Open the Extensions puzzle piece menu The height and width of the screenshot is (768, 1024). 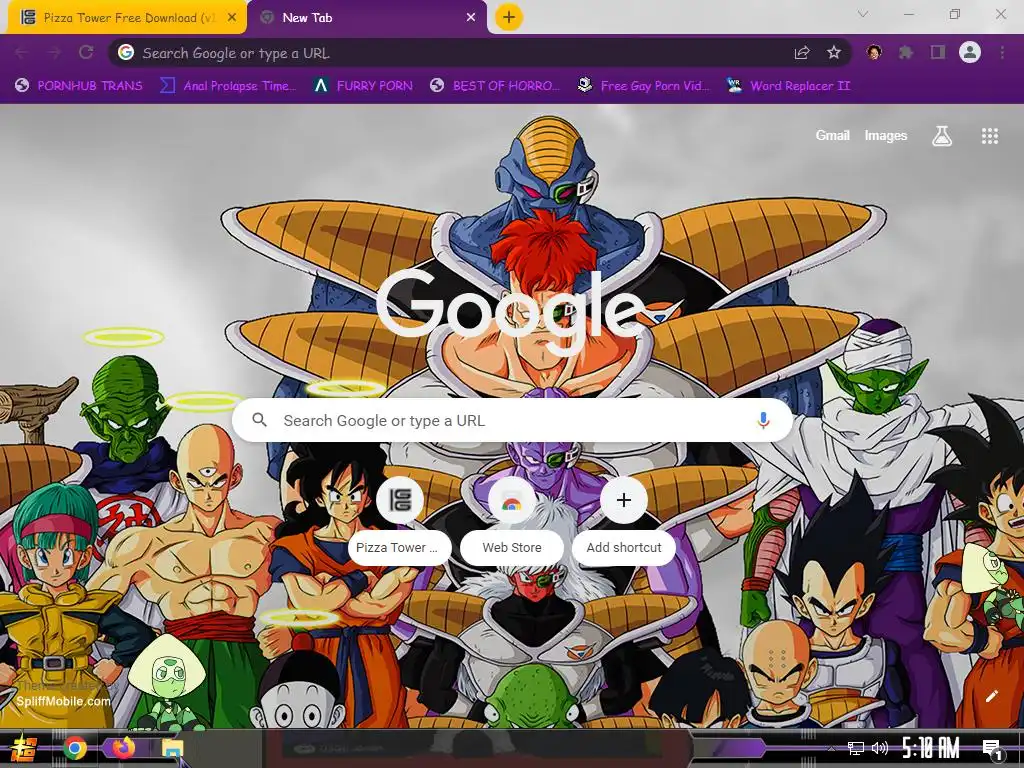click(906, 52)
